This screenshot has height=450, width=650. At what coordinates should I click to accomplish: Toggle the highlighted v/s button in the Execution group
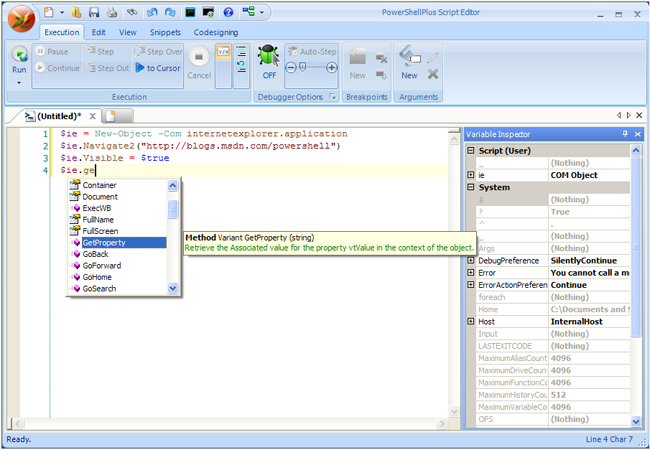[x=223, y=52]
